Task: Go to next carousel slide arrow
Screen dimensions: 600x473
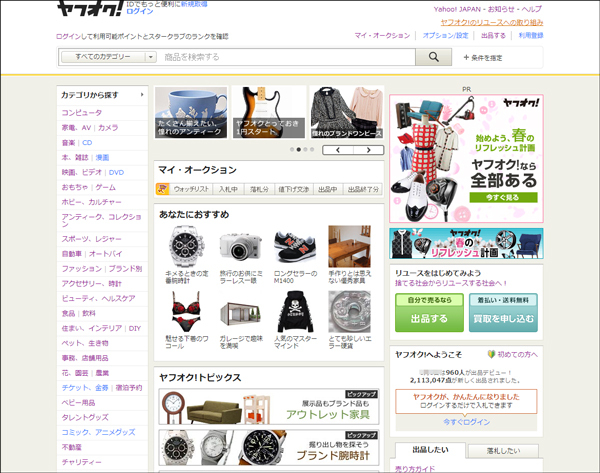Action: (368, 150)
